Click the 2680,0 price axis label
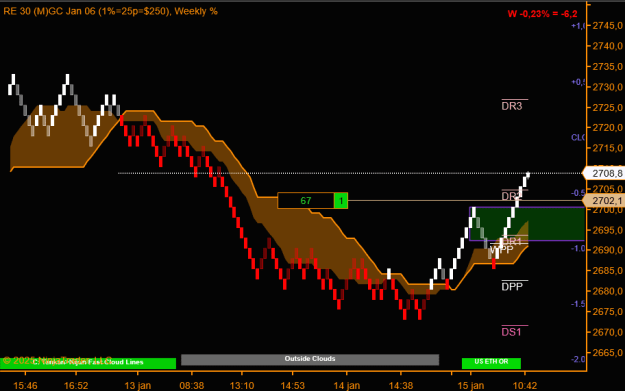This screenshot has height=391, width=625. (607, 291)
